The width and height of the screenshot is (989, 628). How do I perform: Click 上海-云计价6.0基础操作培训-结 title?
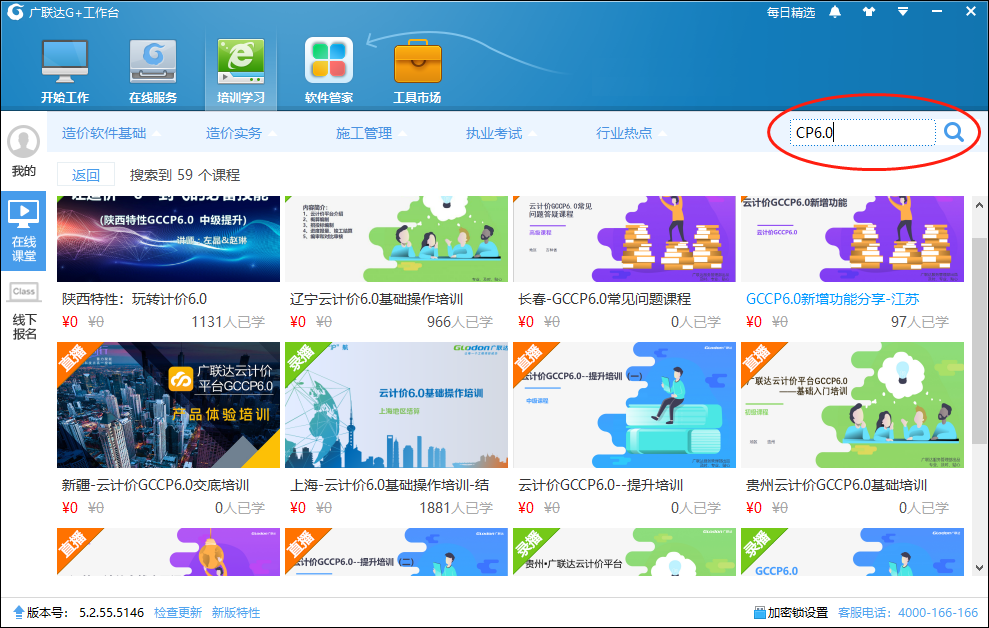pyautogui.click(x=389, y=485)
